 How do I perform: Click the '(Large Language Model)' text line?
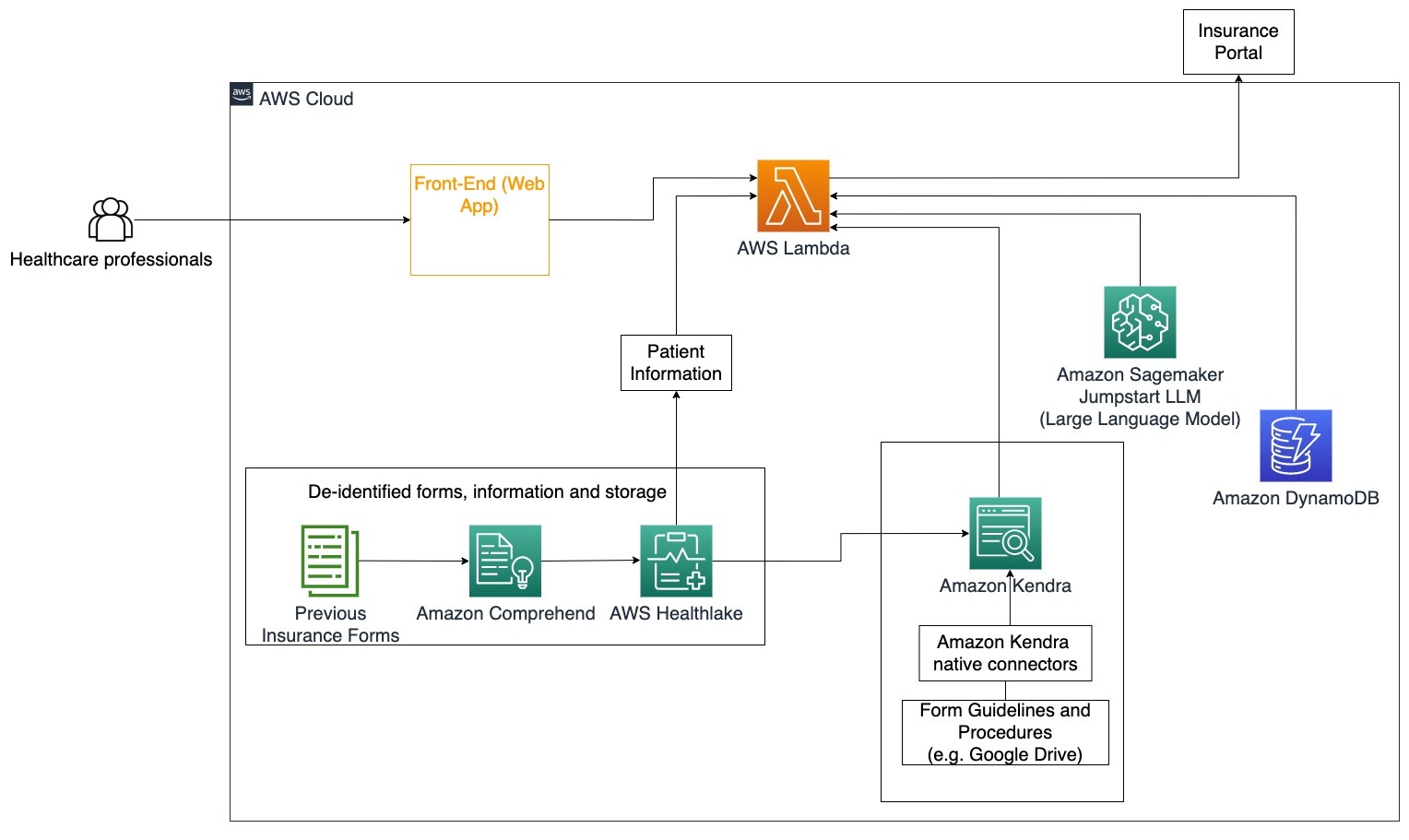(x=1140, y=419)
